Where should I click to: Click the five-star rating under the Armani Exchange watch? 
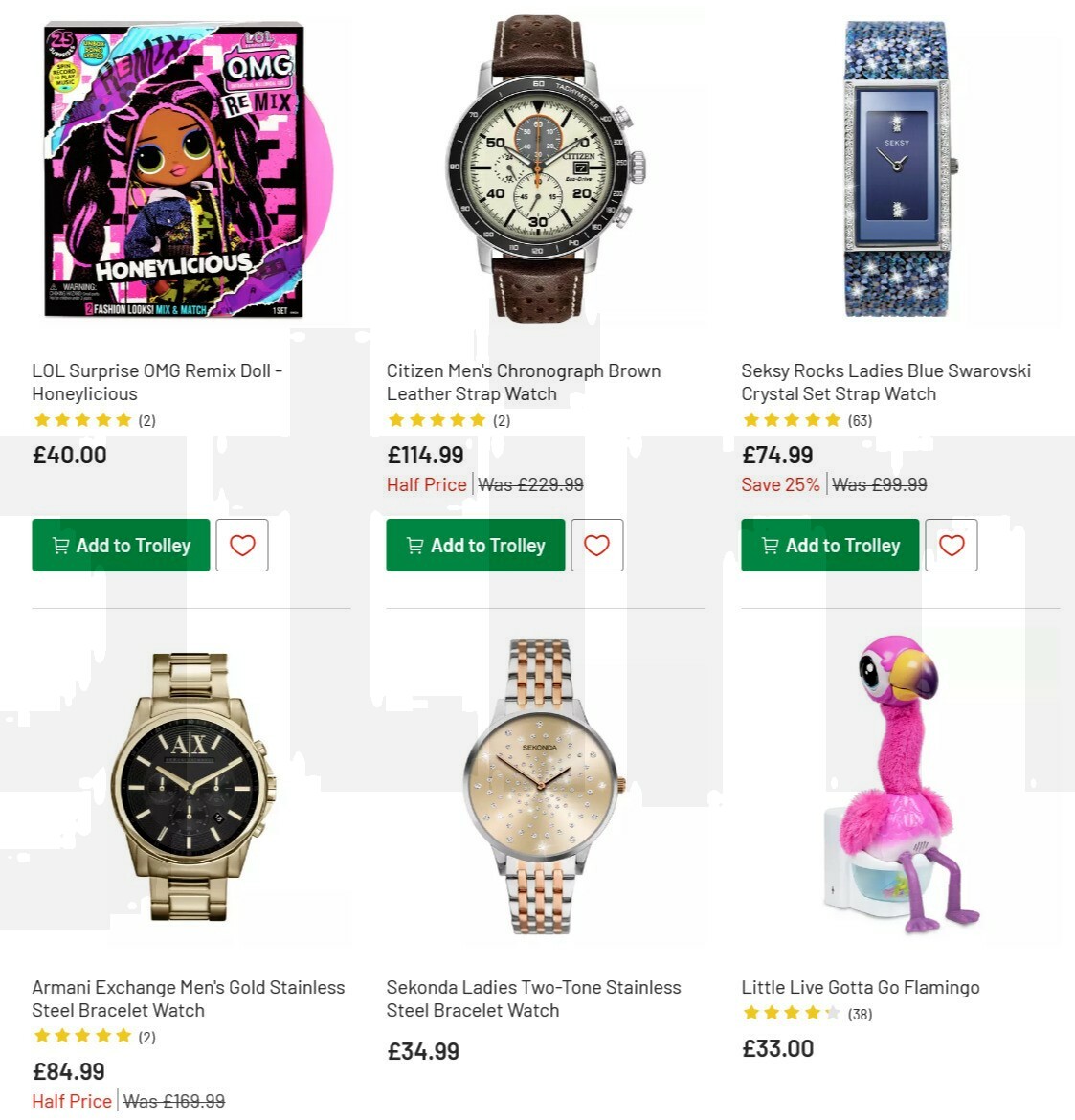coord(82,1035)
